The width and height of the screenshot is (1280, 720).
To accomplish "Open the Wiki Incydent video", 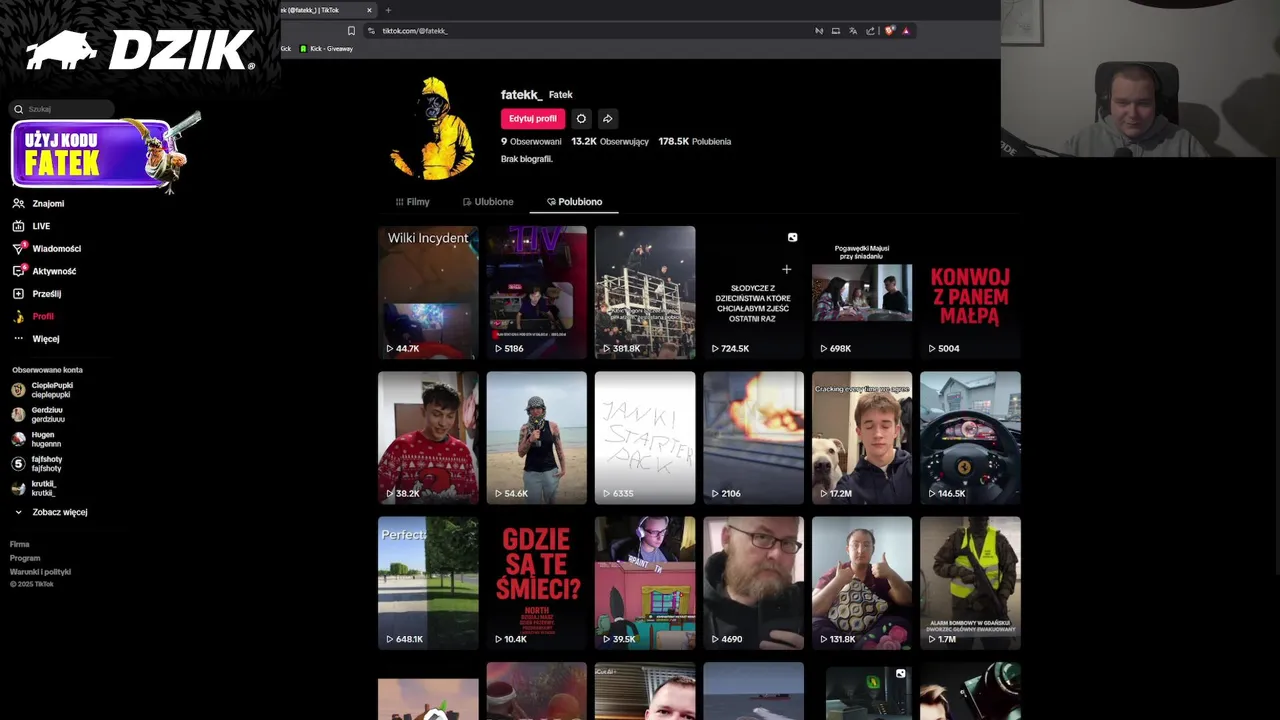I will click(x=428, y=293).
